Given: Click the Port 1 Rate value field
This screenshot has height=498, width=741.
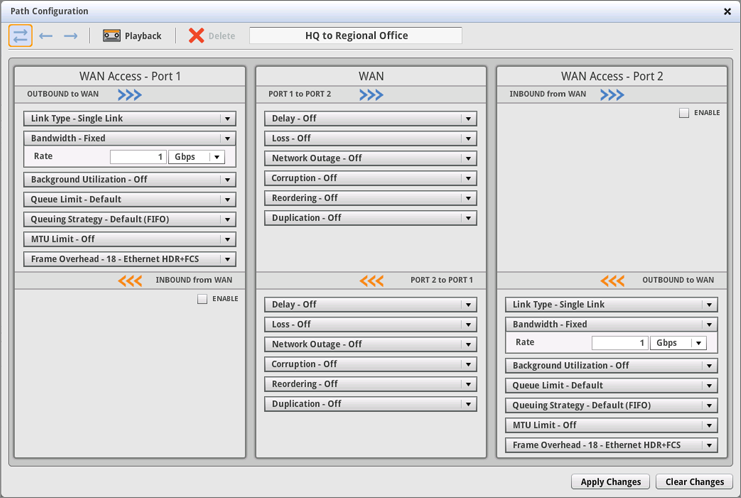Looking at the screenshot, I should click(138, 157).
